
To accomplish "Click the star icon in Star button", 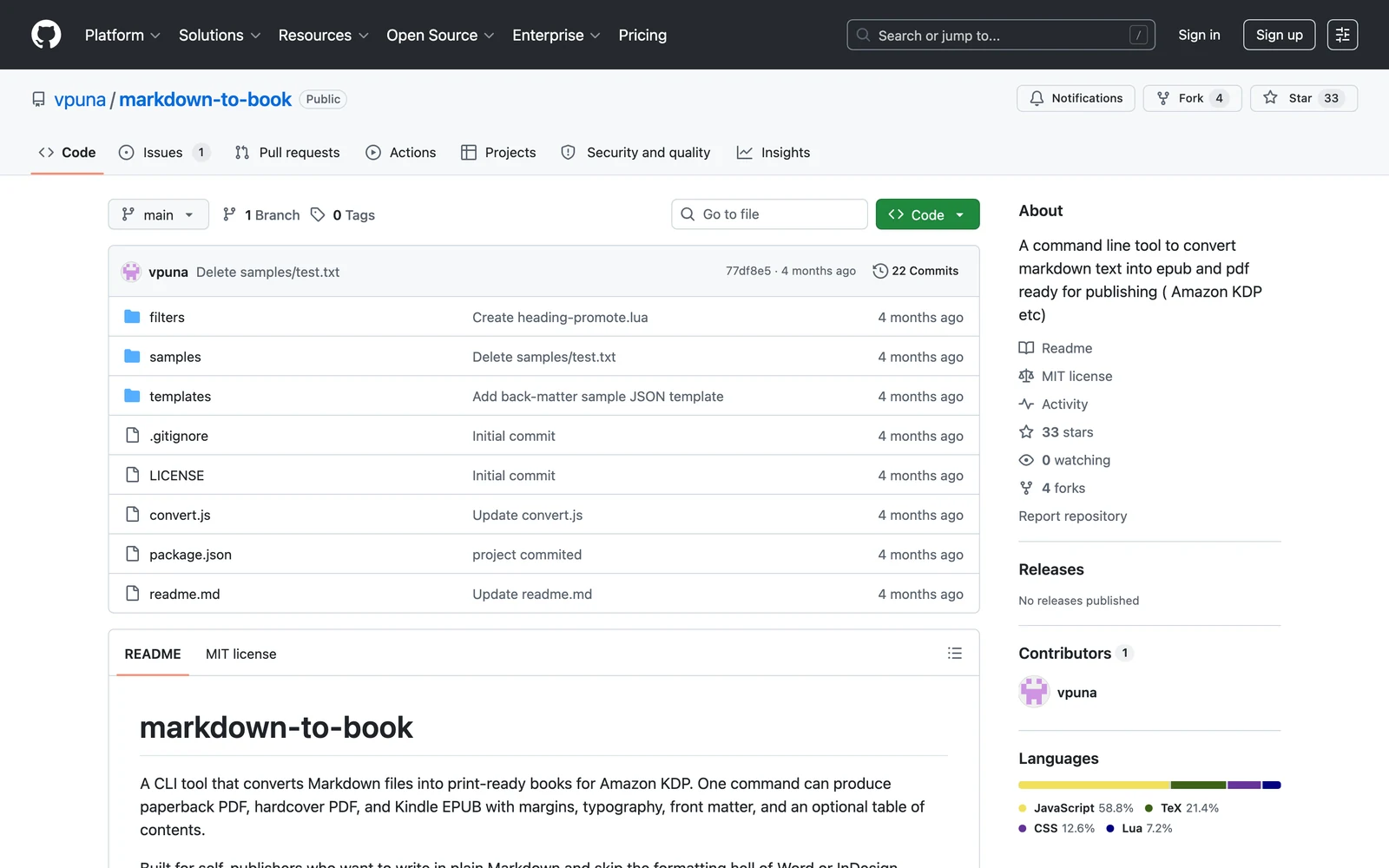I will click(x=1270, y=98).
